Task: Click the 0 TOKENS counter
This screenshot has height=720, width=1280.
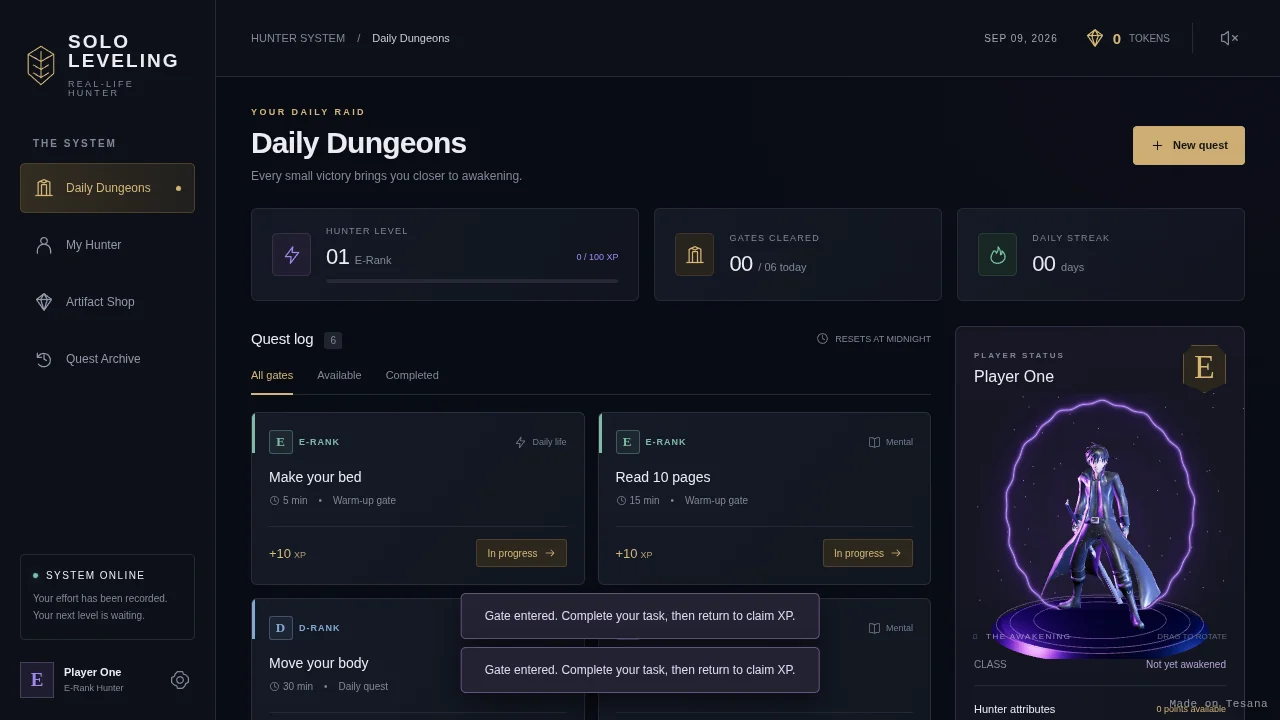Action: pos(1141,38)
